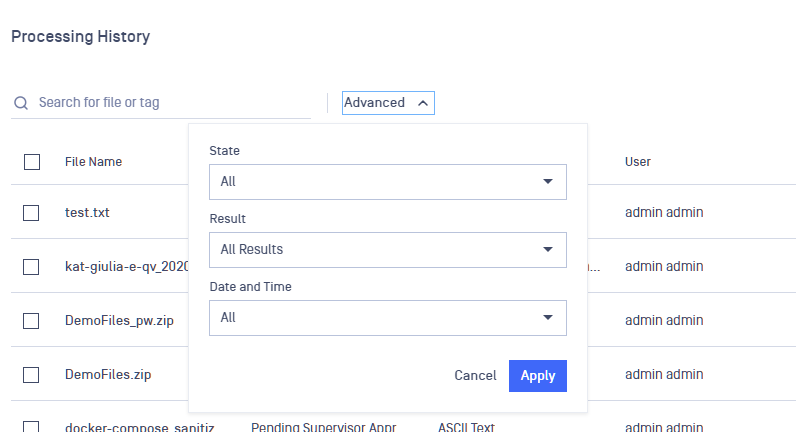Image resolution: width=796 pixels, height=432 pixels.
Task: Tick the DemoFiles.zip checkbox
Action: (31, 375)
